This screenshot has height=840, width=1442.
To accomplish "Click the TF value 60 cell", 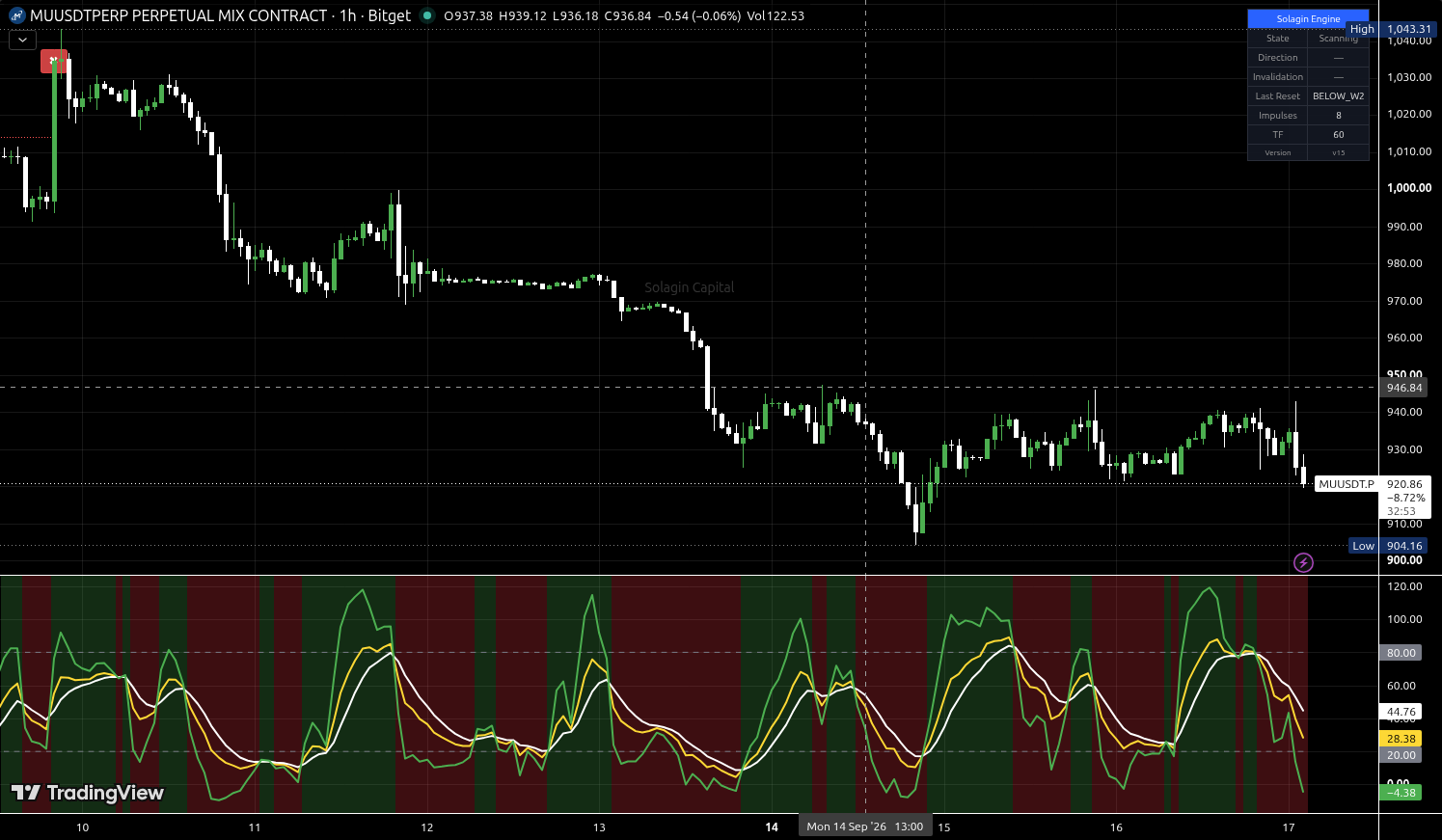I will (x=1338, y=135).
